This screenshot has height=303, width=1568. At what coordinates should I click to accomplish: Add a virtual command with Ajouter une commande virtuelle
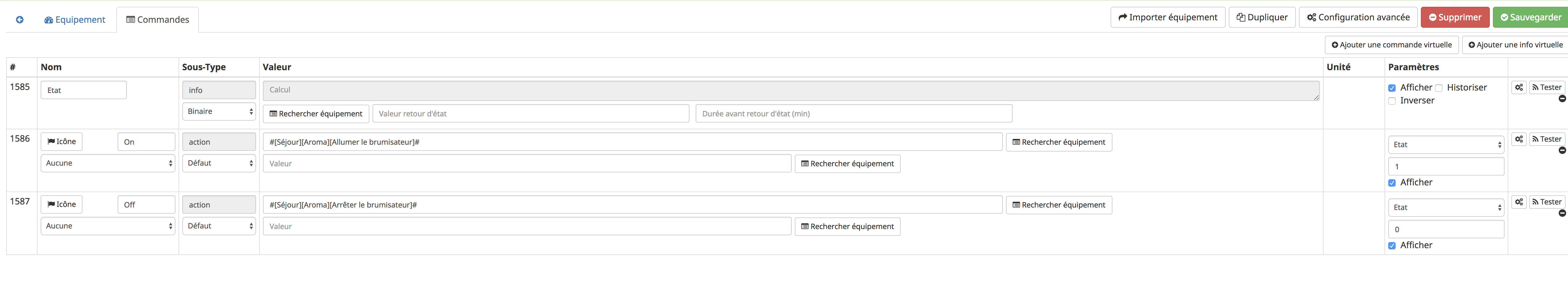[x=1392, y=44]
